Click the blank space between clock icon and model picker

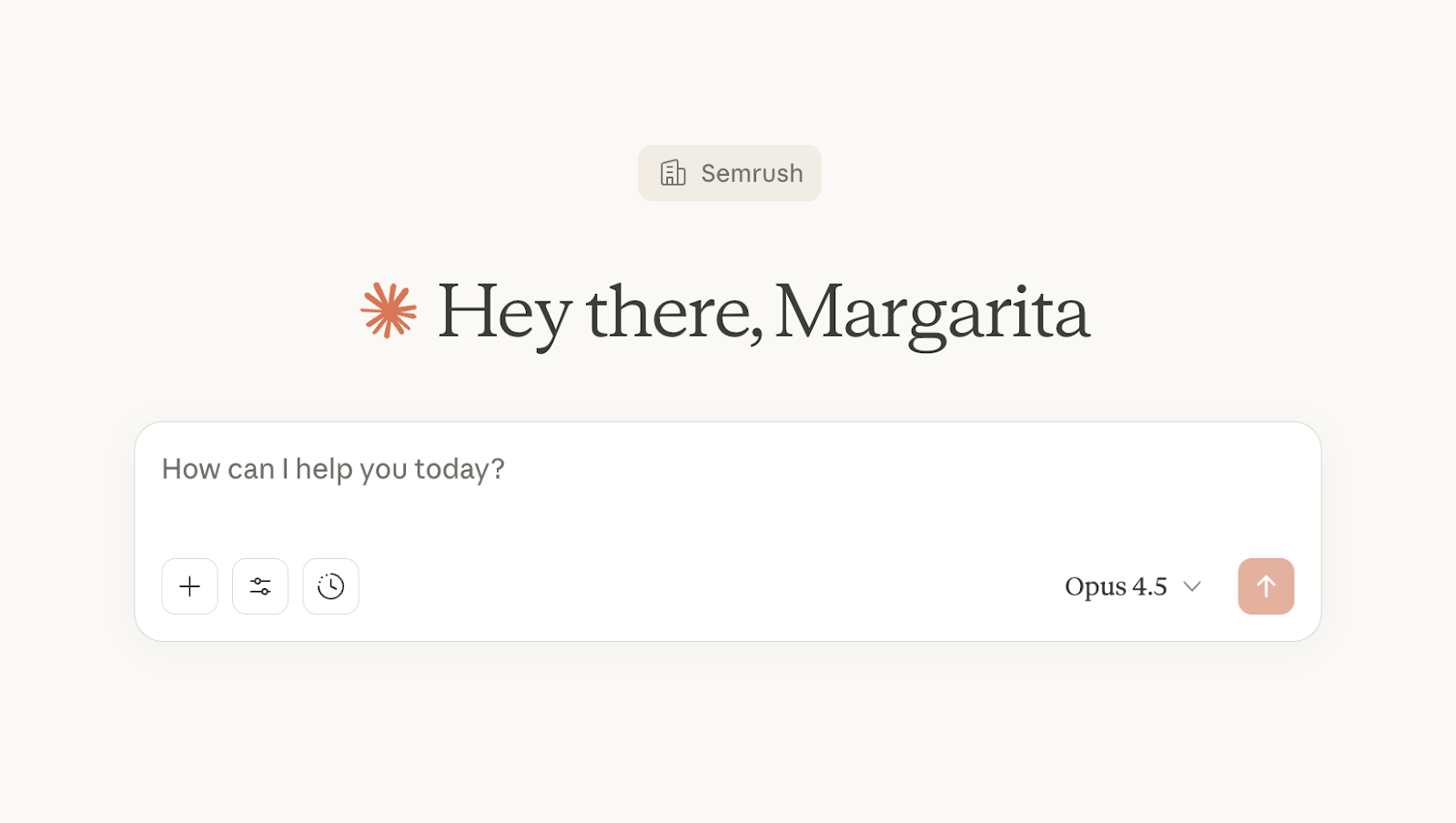(710, 586)
